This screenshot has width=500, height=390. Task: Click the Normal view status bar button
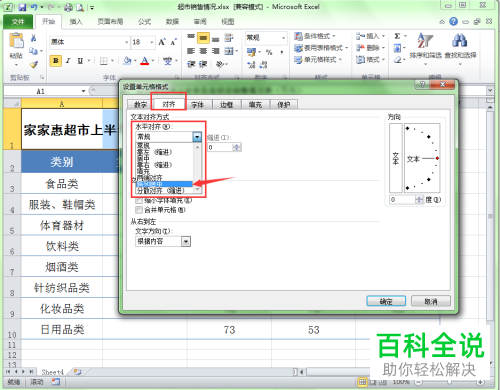point(362,382)
